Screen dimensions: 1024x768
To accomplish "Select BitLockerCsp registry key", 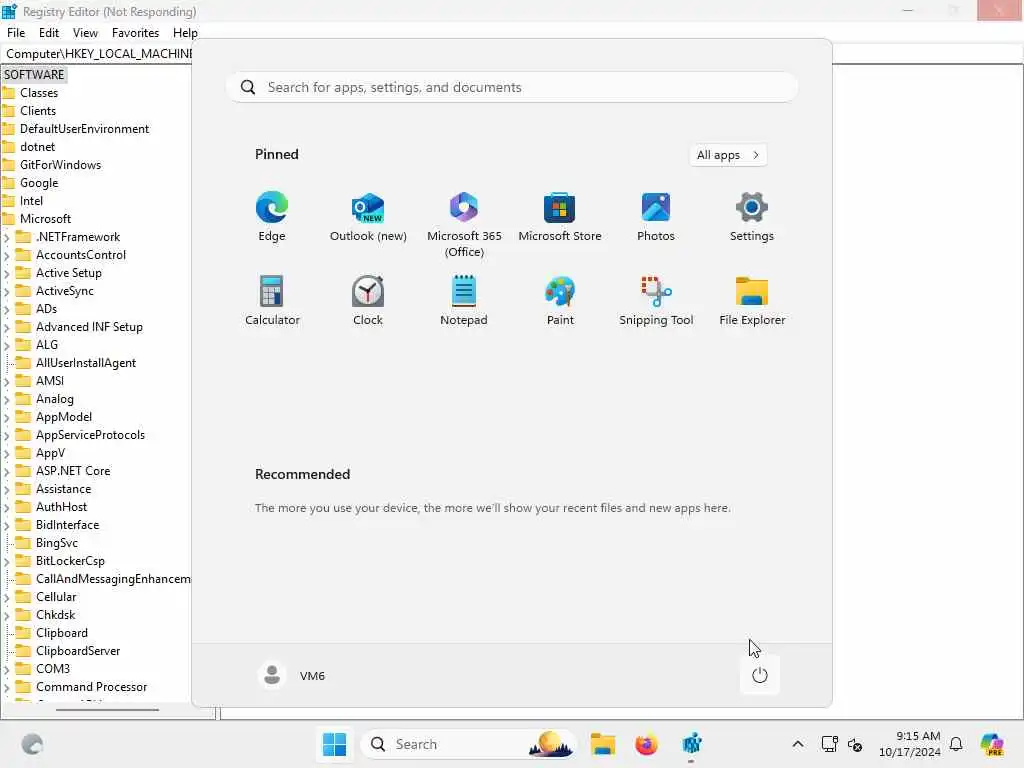I will [70, 561].
